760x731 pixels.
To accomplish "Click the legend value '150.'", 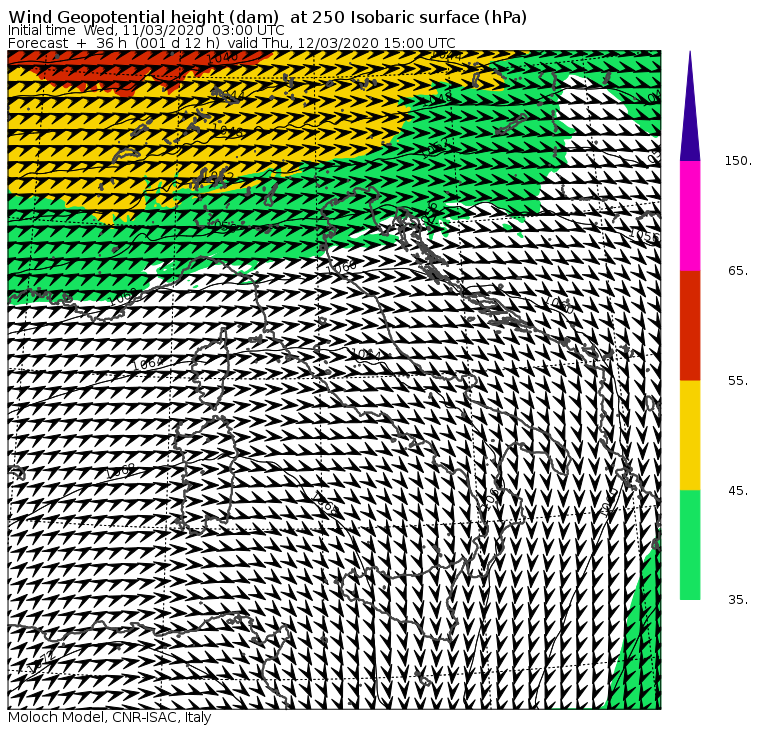I will (738, 161).
